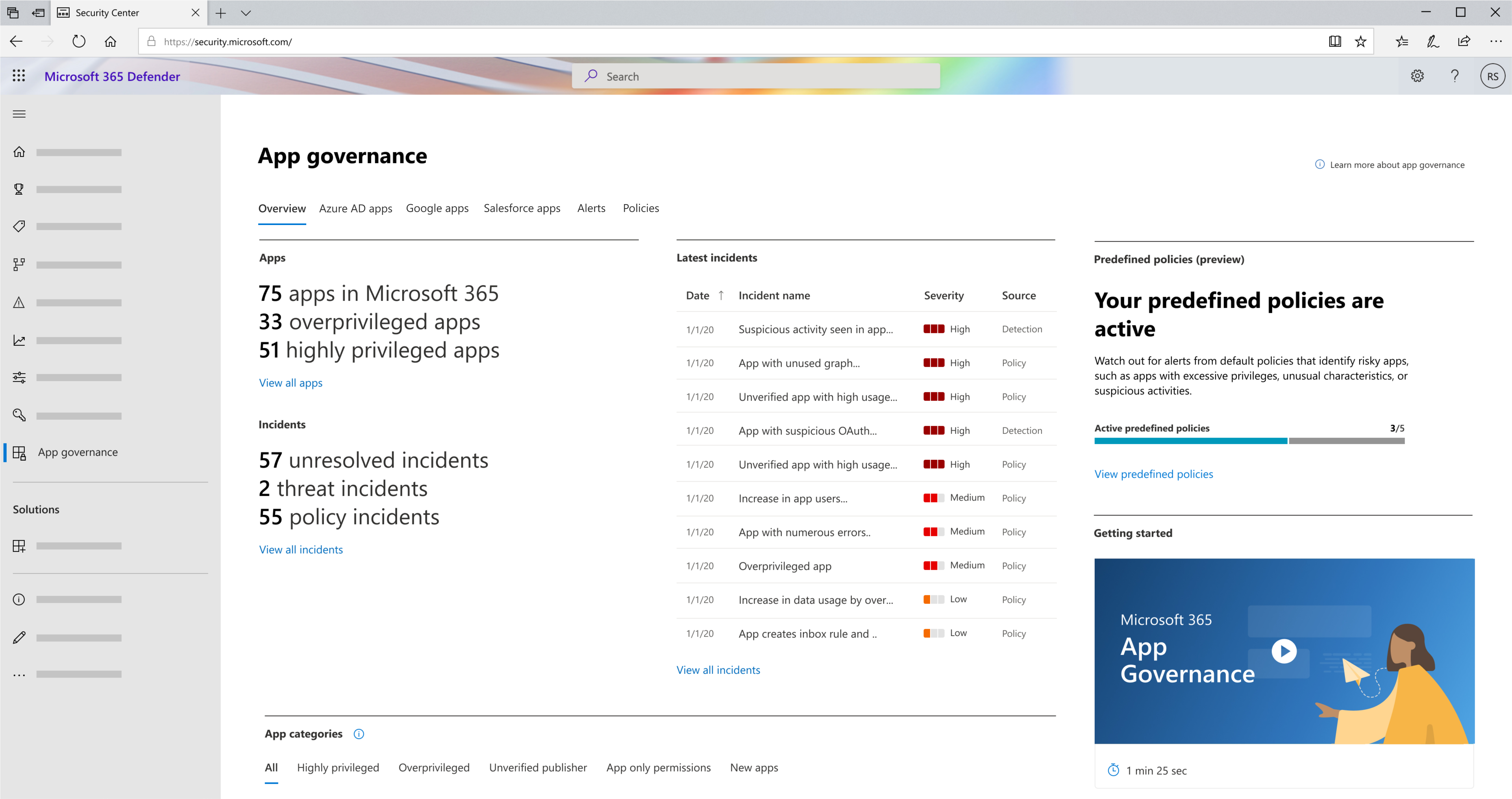Switch to the Azure AD apps tab
The image size is (1512, 799).
pyautogui.click(x=354, y=208)
